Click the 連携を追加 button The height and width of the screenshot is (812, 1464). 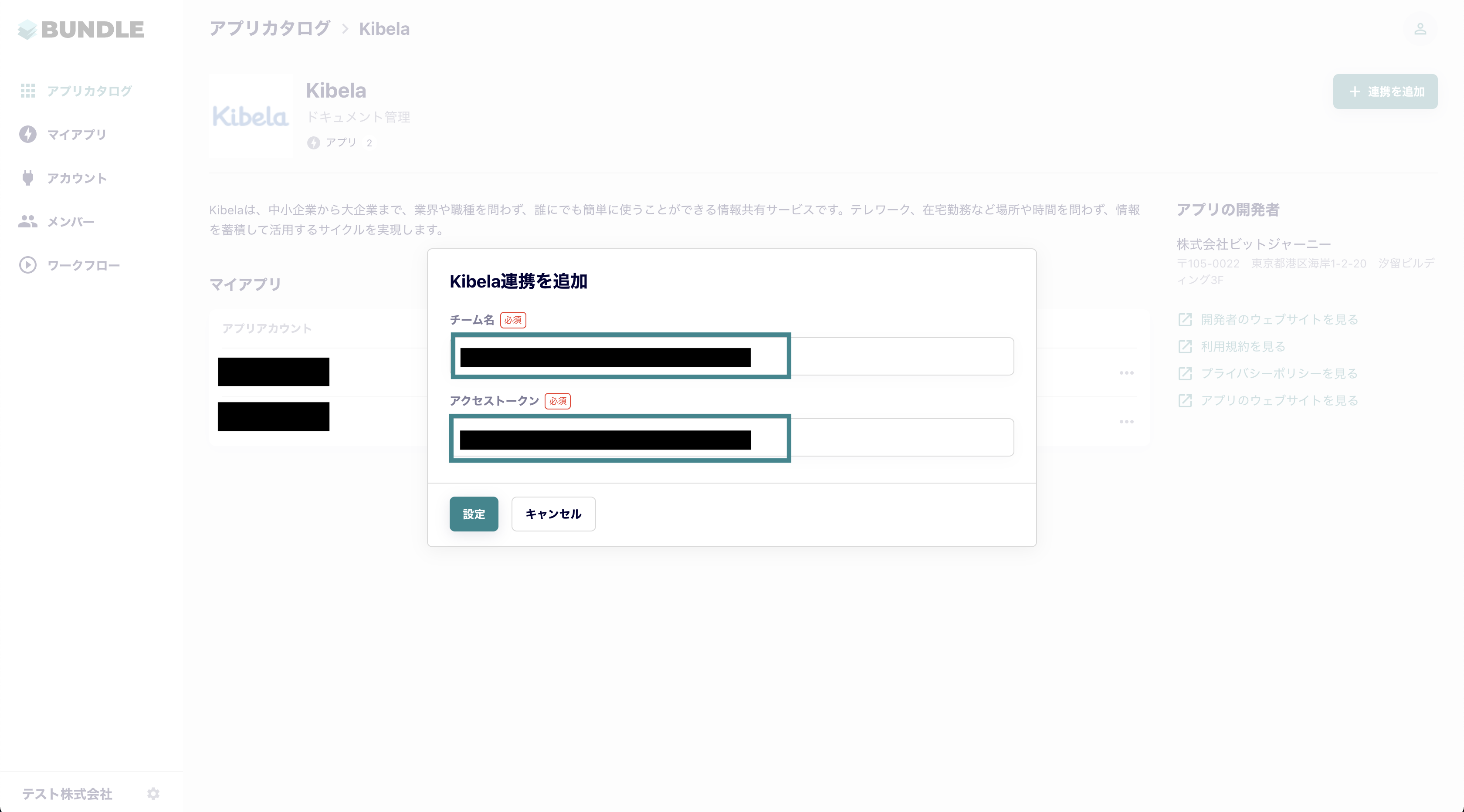pyautogui.click(x=1385, y=91)
